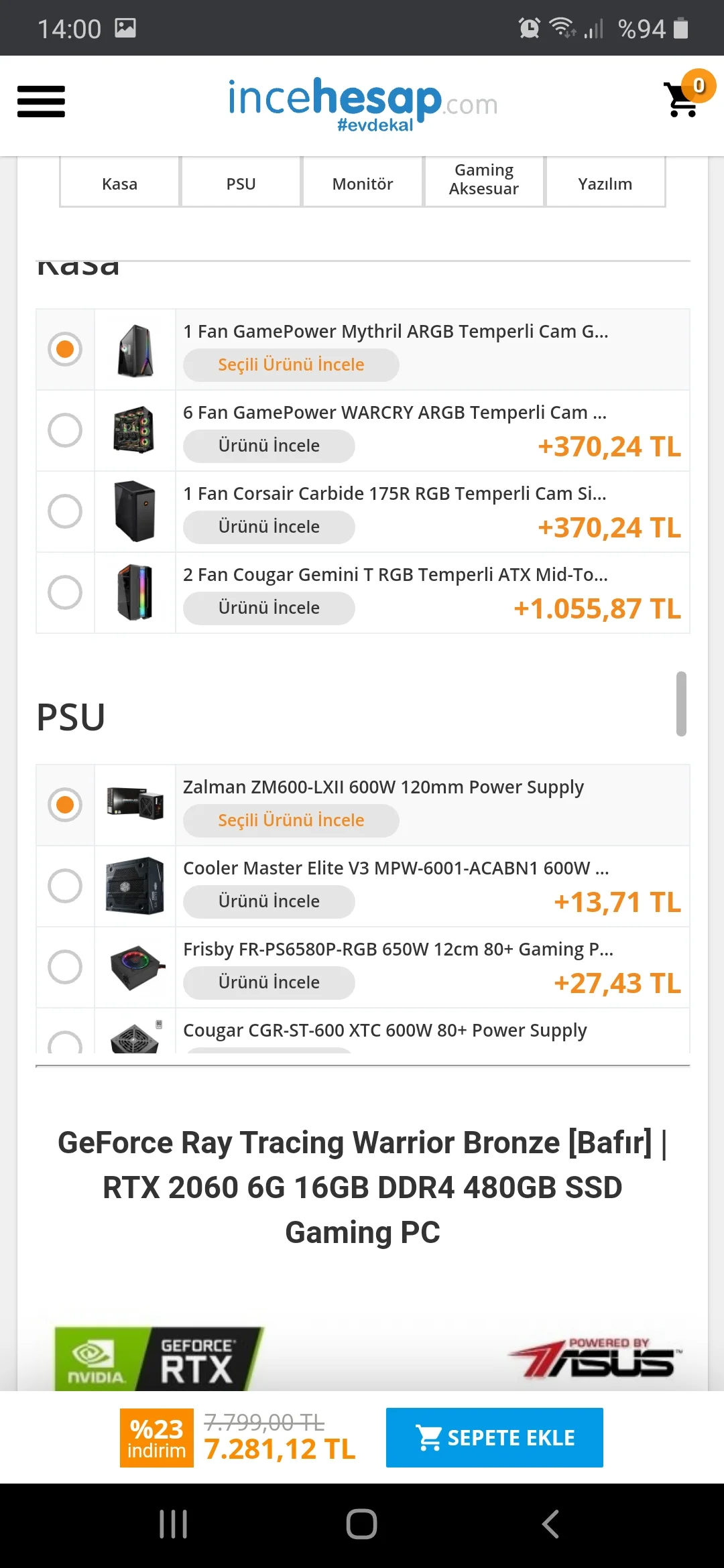Tap the incehesap.com logo
Viewport: 724px width, 1568px height.
pyautogui.click(x=363, y=104)
